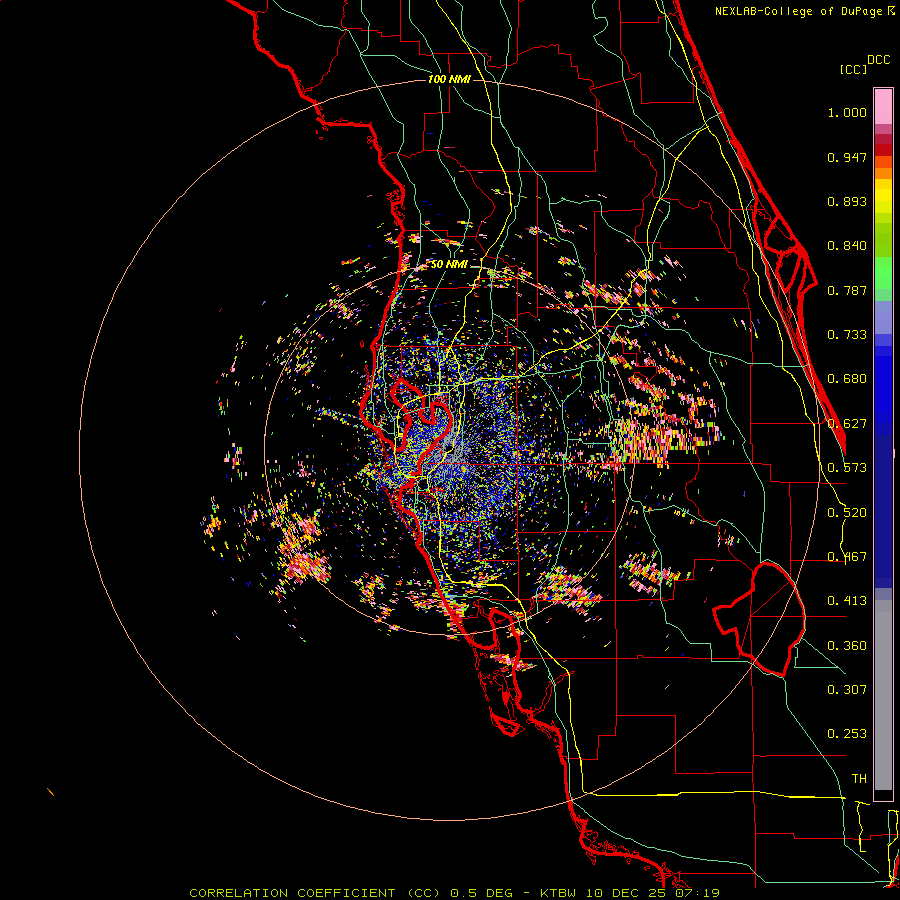Click the 0.947 scale value
Viewport: 900px width, 900px height.
[x=847, y=157]
